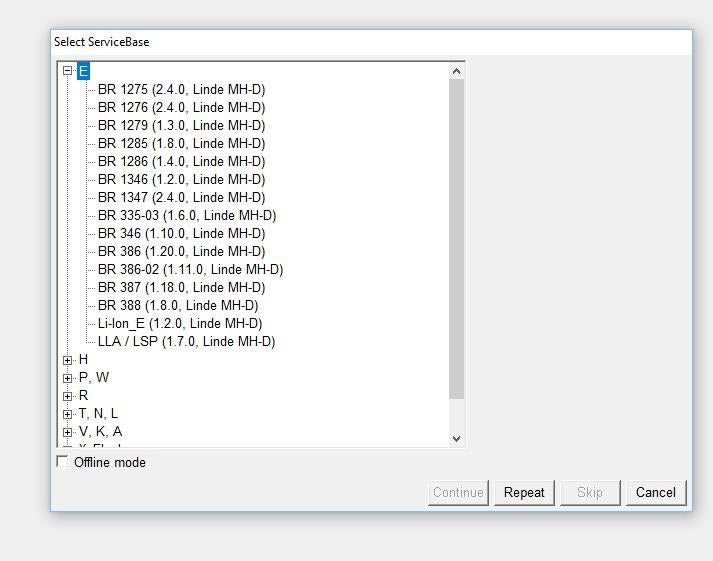Select the E category label

pos(83,71)
